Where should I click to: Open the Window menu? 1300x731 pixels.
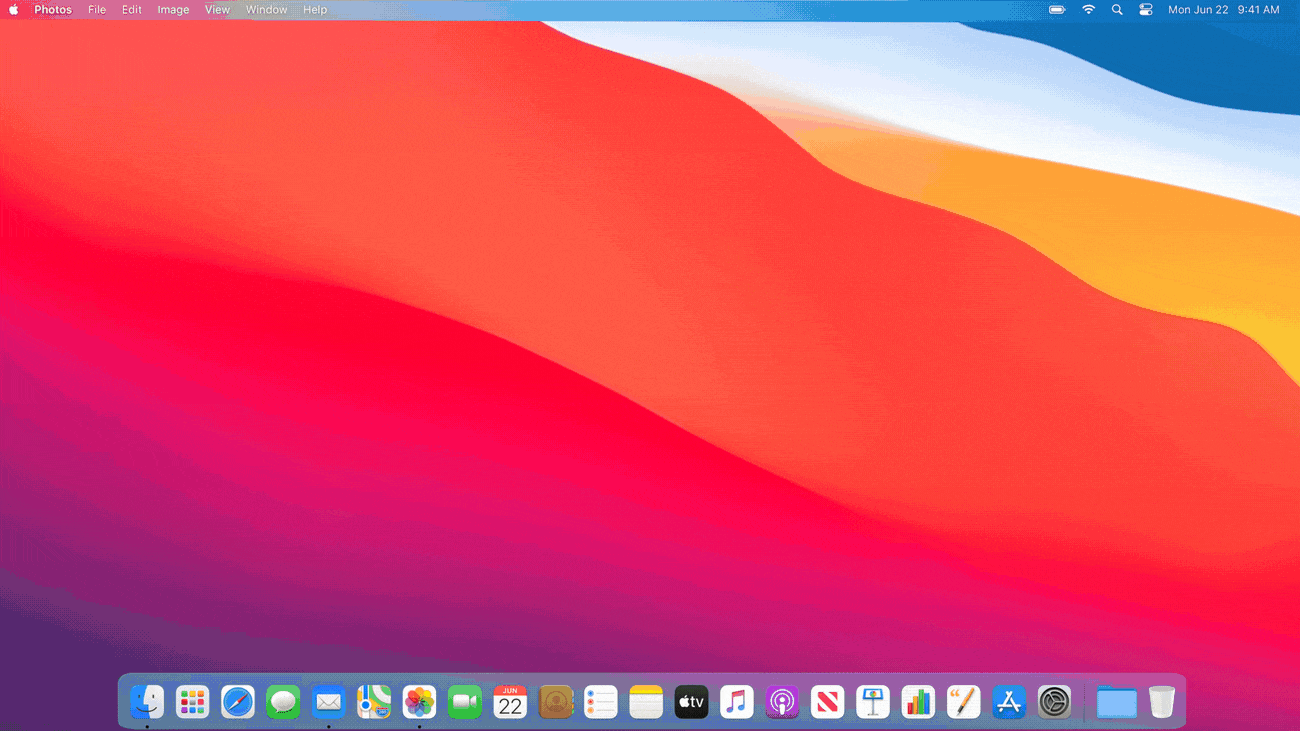(266, 10)
